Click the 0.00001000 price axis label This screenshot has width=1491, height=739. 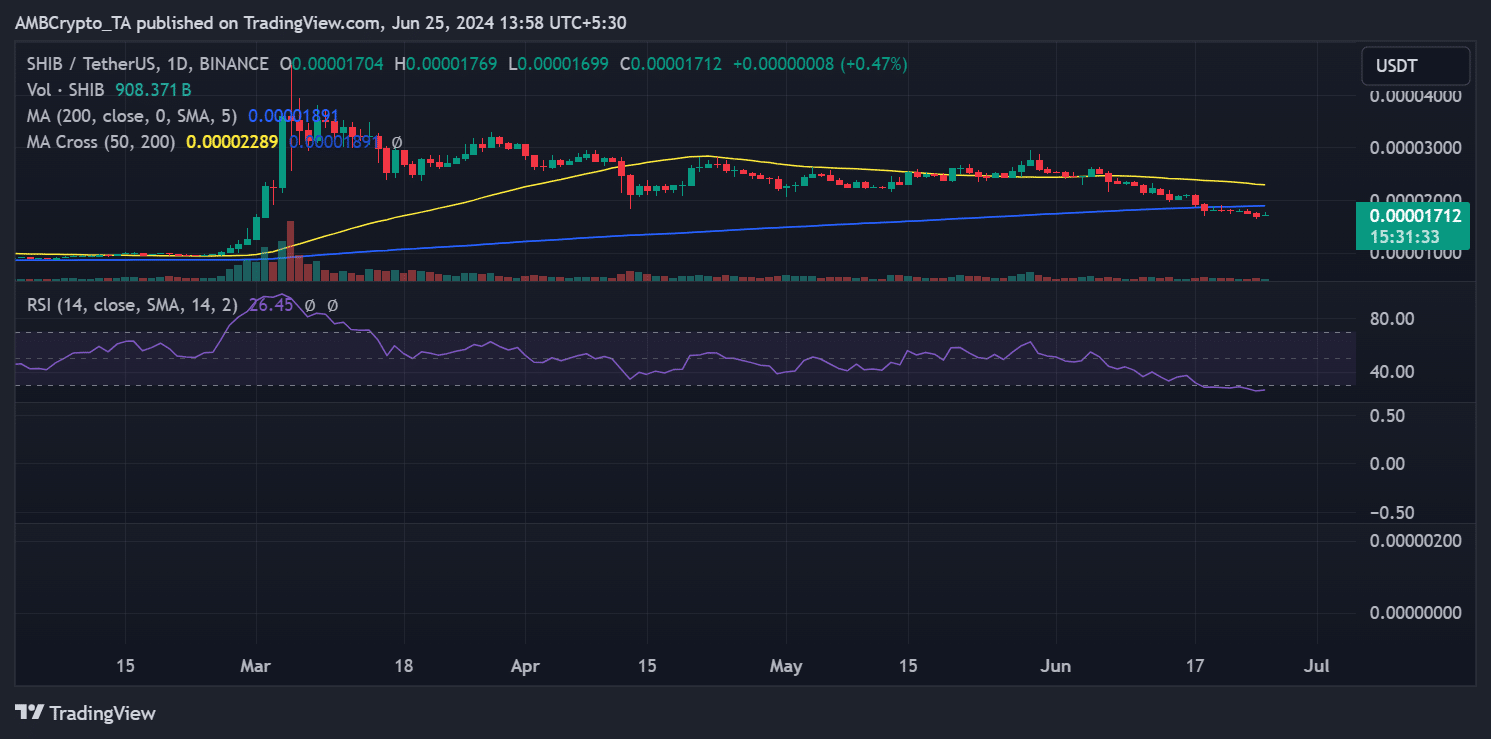coord(1415,253)
